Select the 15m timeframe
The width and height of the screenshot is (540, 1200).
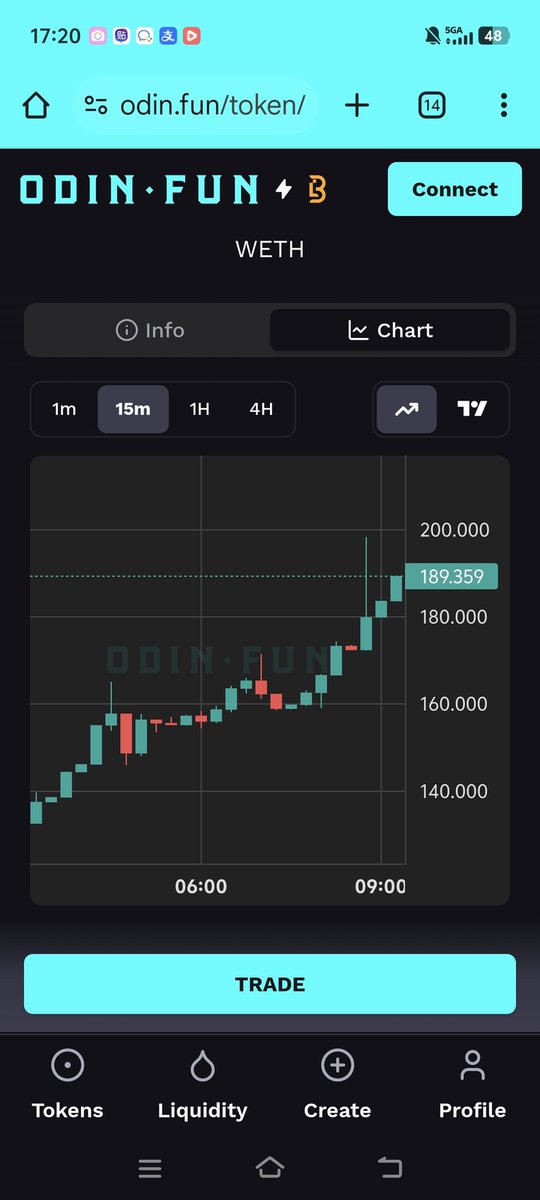click(x=133, y=409)
